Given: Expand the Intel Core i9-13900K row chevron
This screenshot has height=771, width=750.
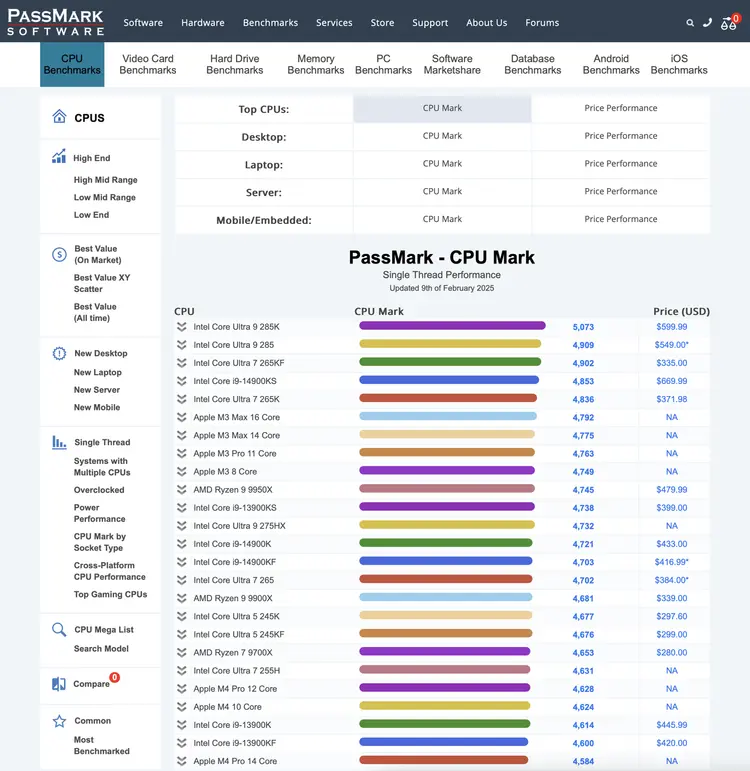Looking at the screenshot, I should (182, 725).
